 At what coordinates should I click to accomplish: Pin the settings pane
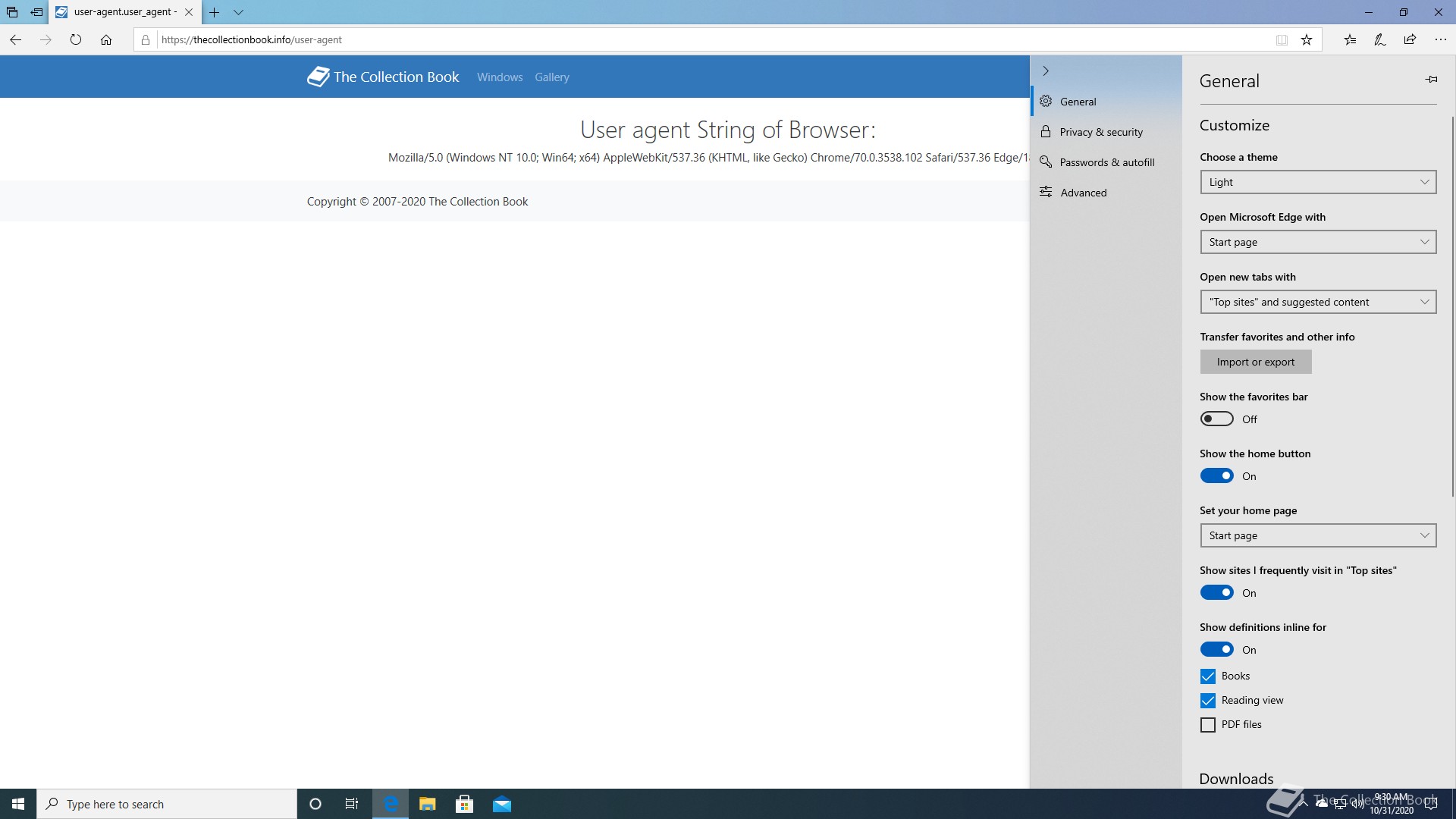[x=1431, y=80]
